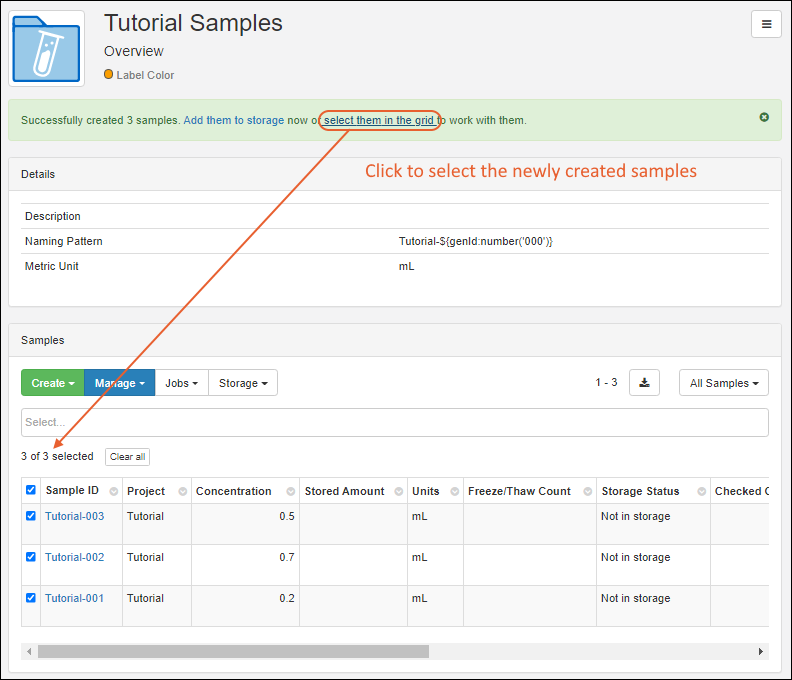
Task: Click the download export icon button
Action: click(644, 383)
